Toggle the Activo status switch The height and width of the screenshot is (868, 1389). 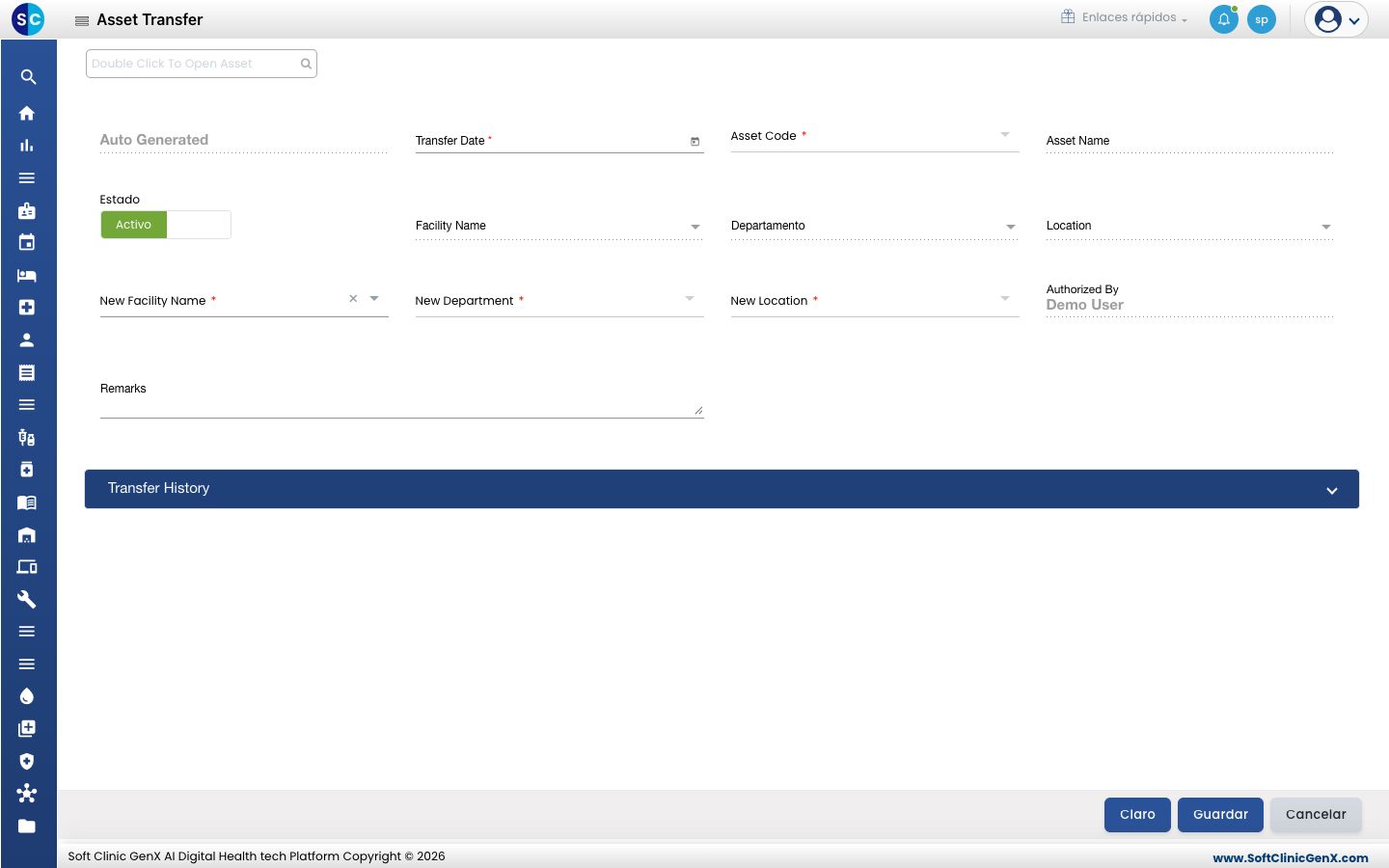coord(166,225)
